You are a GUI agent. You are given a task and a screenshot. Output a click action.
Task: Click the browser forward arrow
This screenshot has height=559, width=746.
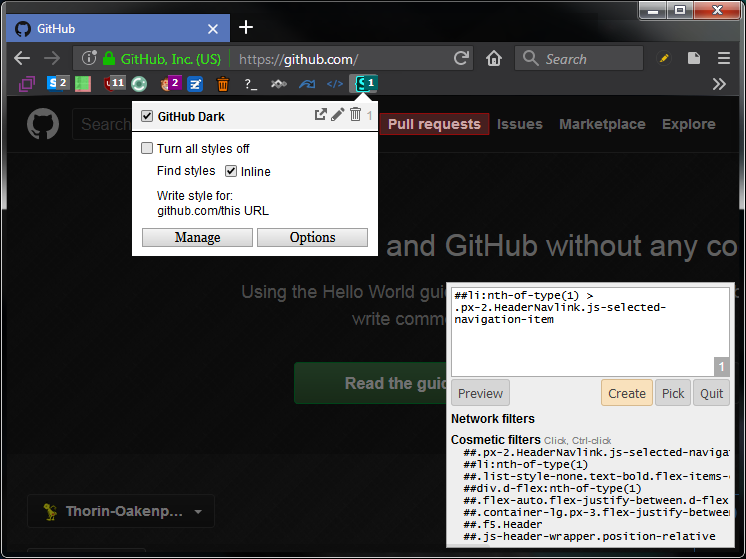point(52,59)
